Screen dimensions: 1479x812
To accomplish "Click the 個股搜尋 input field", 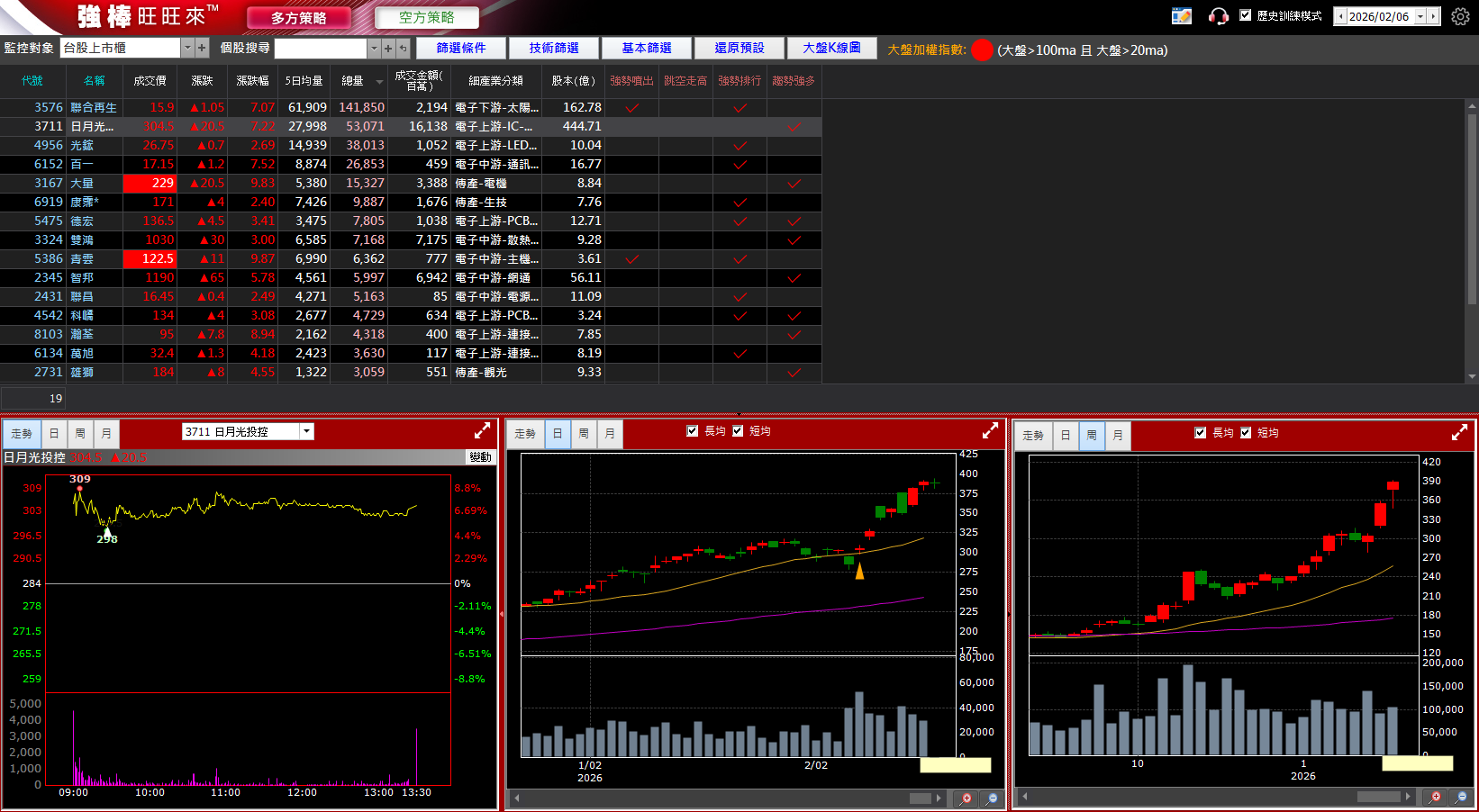I will pyautogui.click(x=321, y=48).
